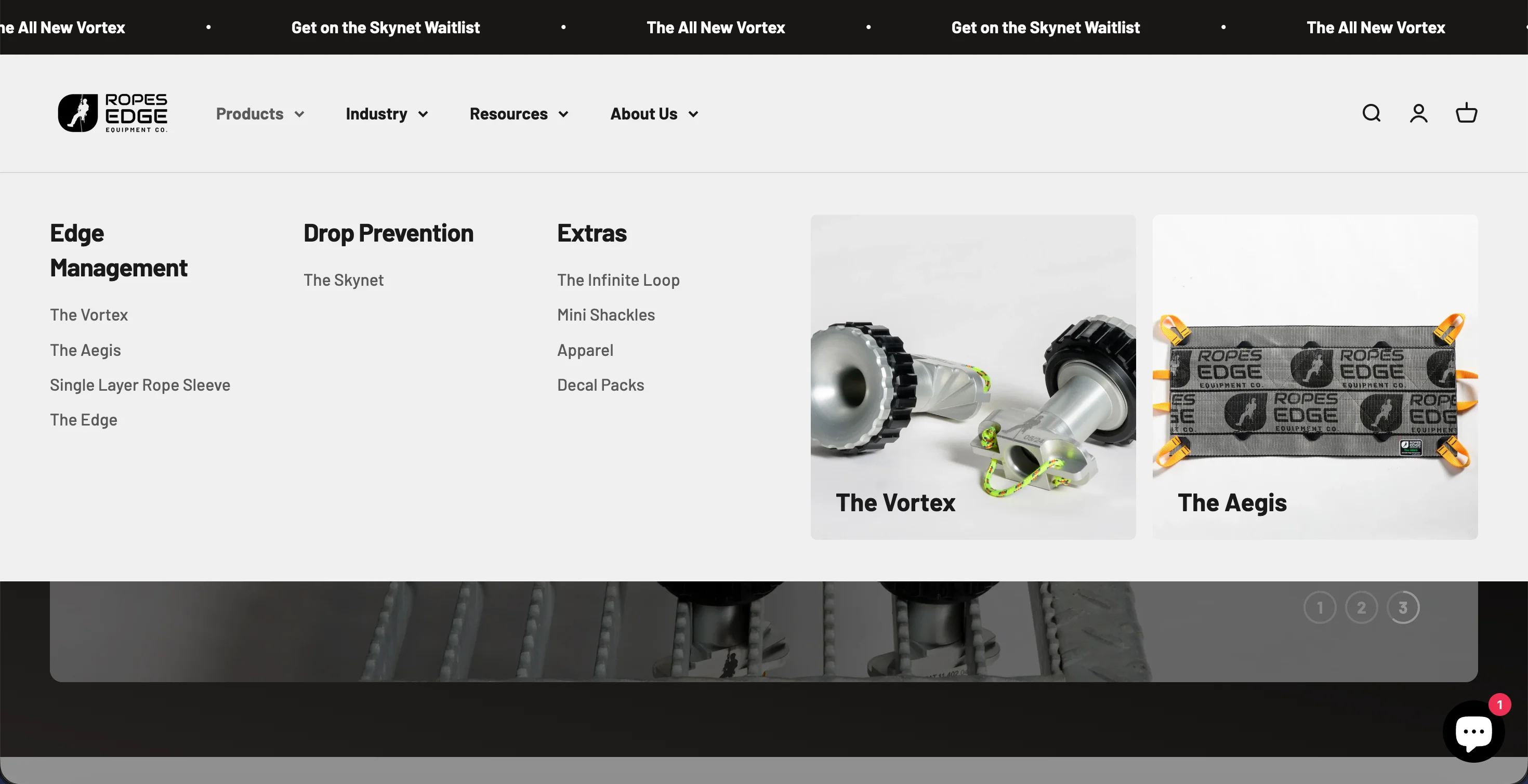Open the chat bubble widget

(x=1473, y=731)
